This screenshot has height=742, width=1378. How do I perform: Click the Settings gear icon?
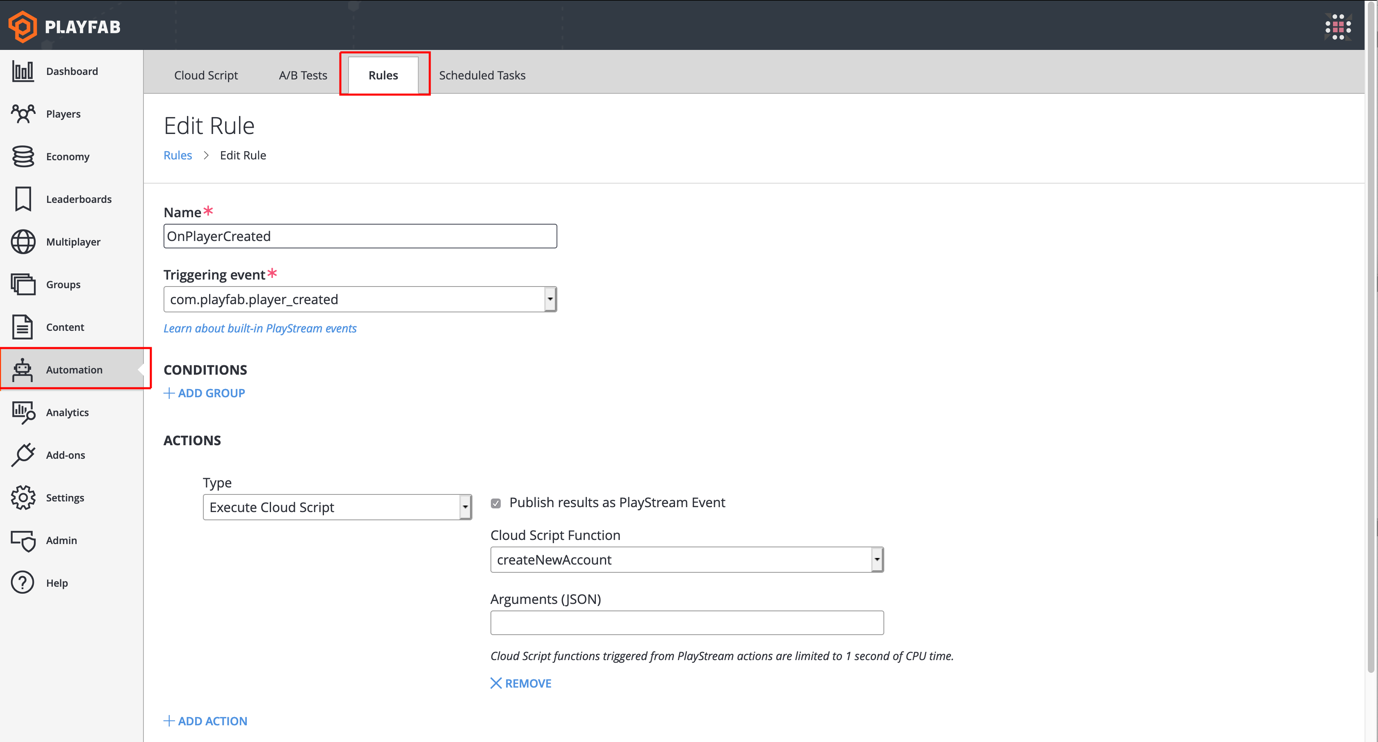coord(23,497)
